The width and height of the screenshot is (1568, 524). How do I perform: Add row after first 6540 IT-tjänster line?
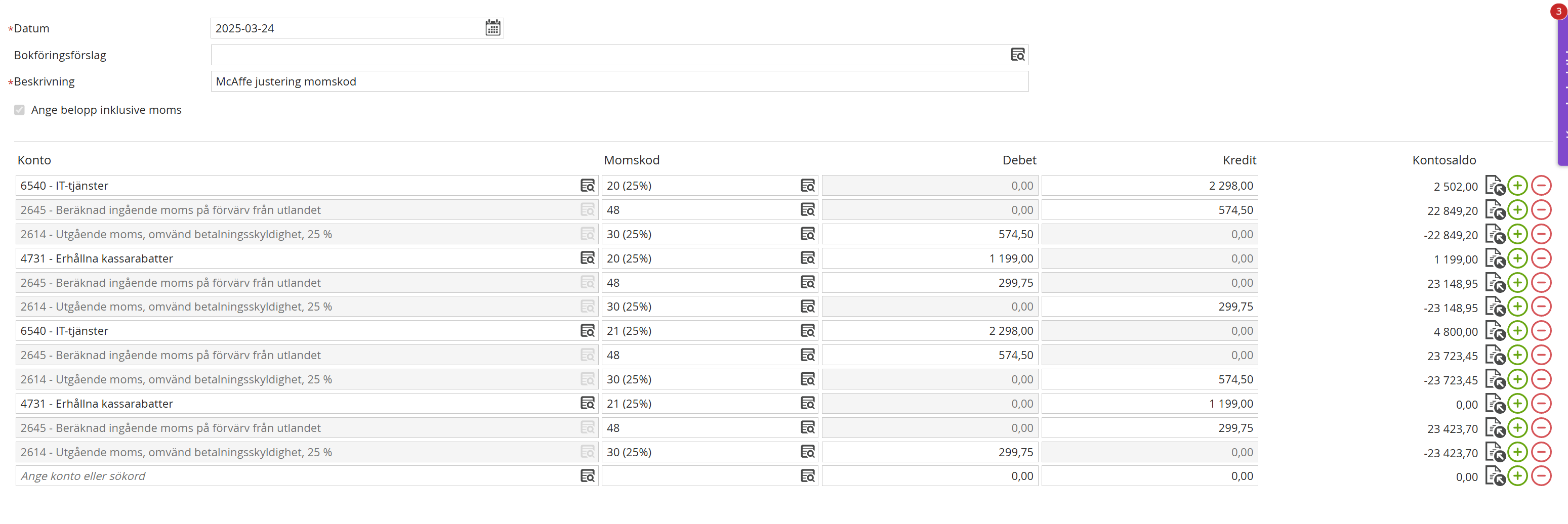[x=1517, y=186]
